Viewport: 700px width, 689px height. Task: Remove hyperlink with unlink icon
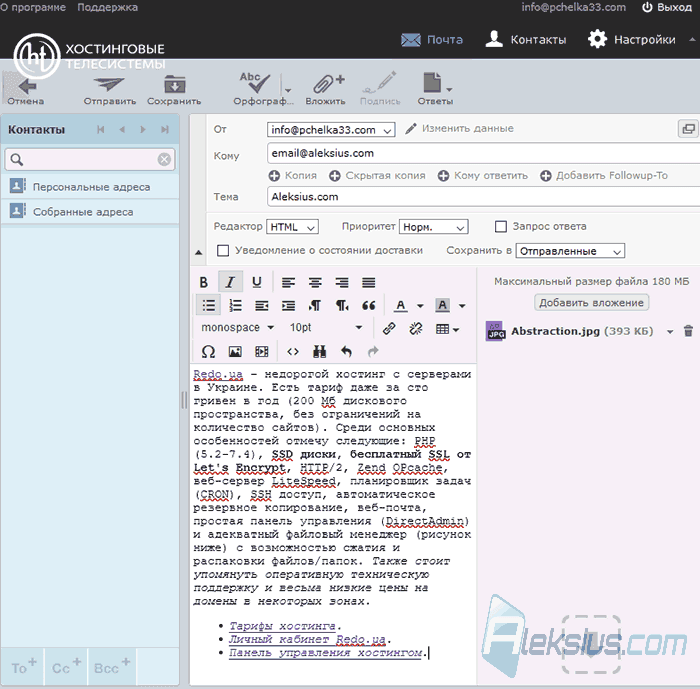coord(416,329)
